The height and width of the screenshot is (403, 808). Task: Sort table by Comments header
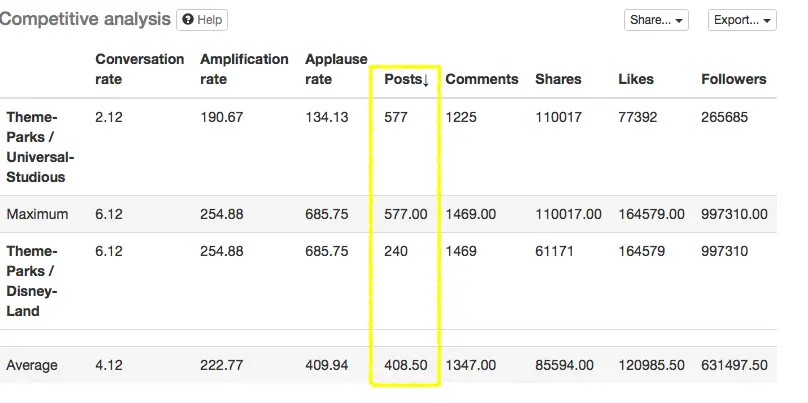[482, 79]
